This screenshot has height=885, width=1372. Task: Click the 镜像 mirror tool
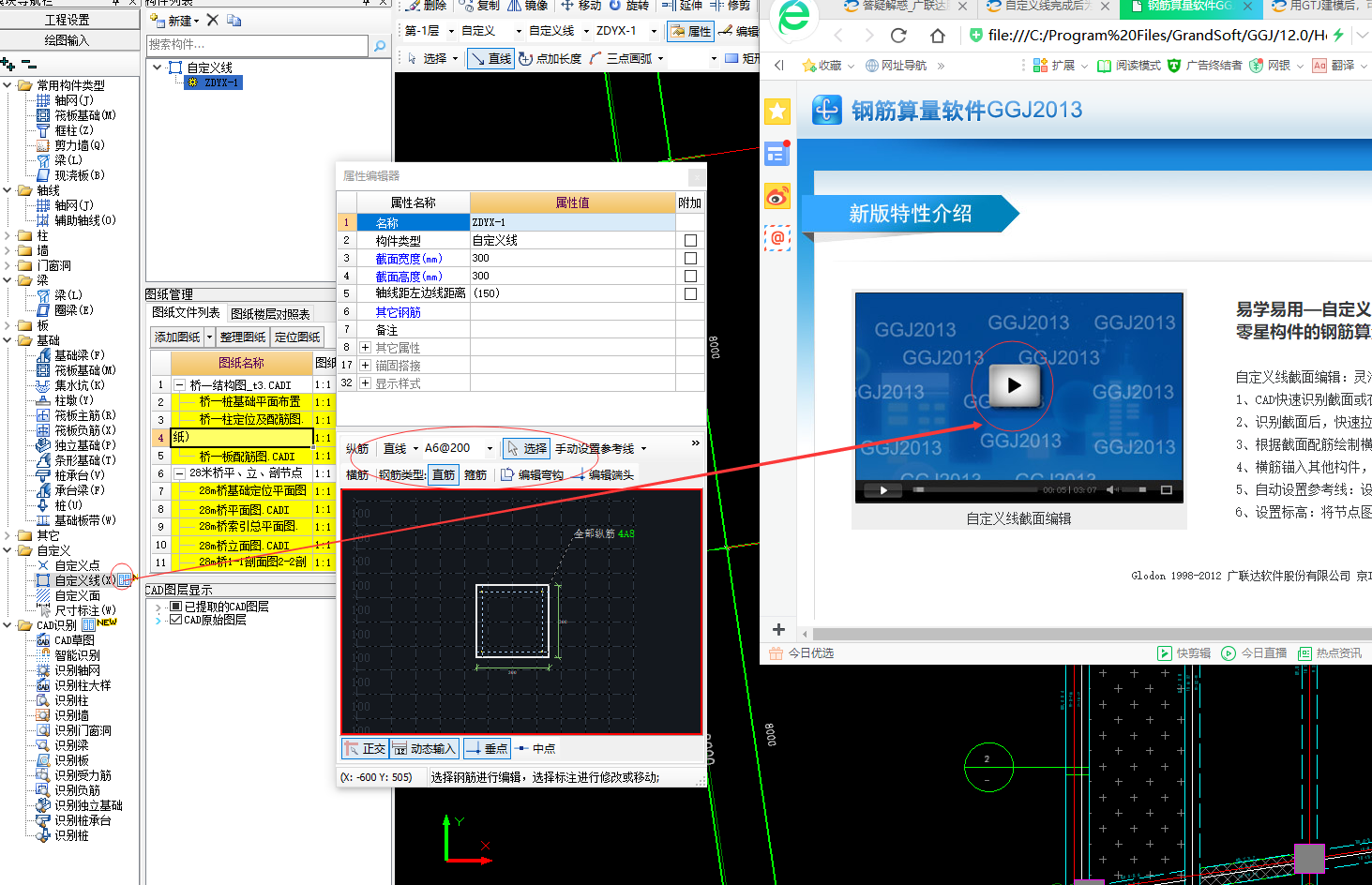click(527, 5)
